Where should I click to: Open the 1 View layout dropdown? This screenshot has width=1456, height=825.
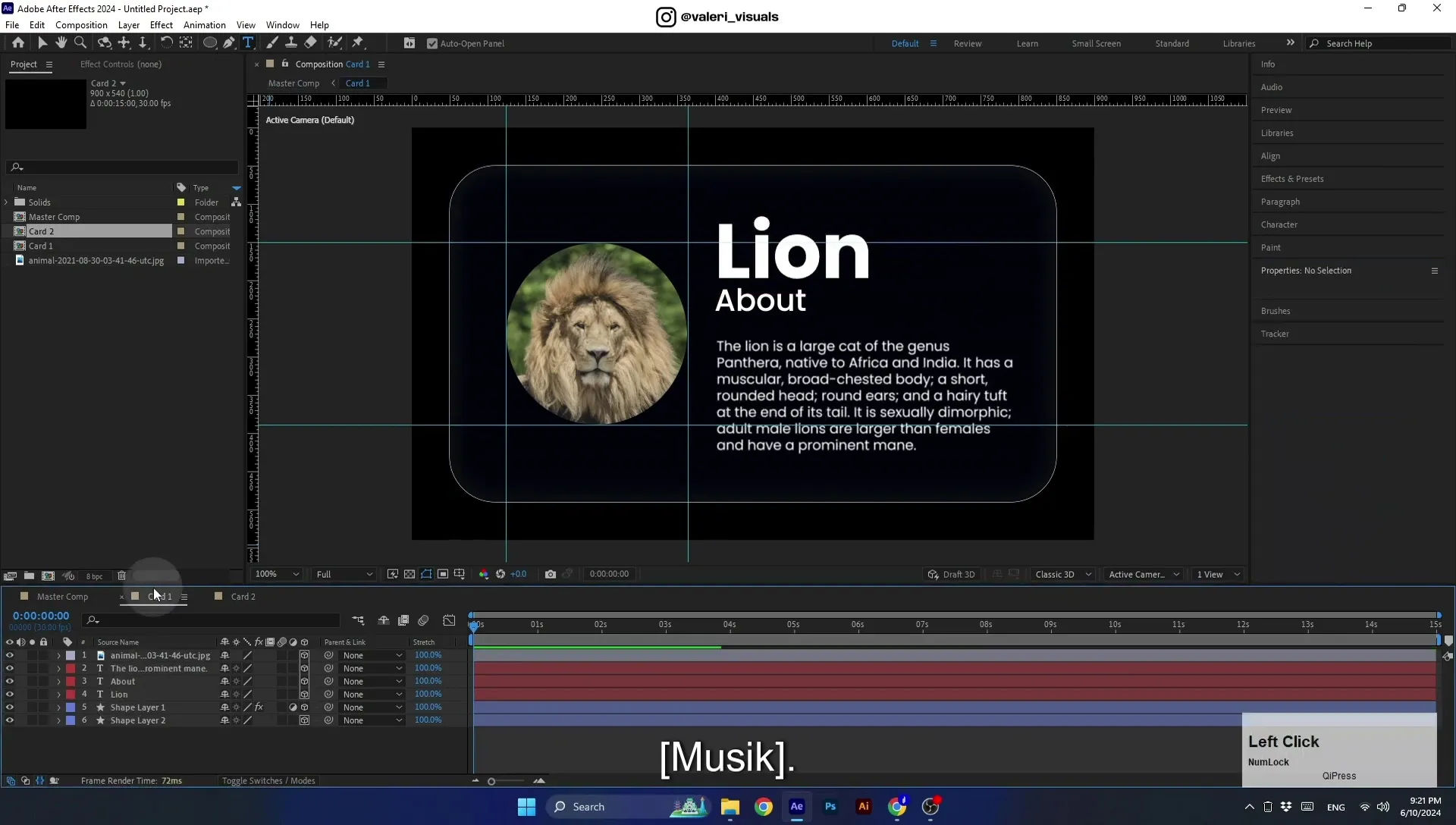(1218, 574)
